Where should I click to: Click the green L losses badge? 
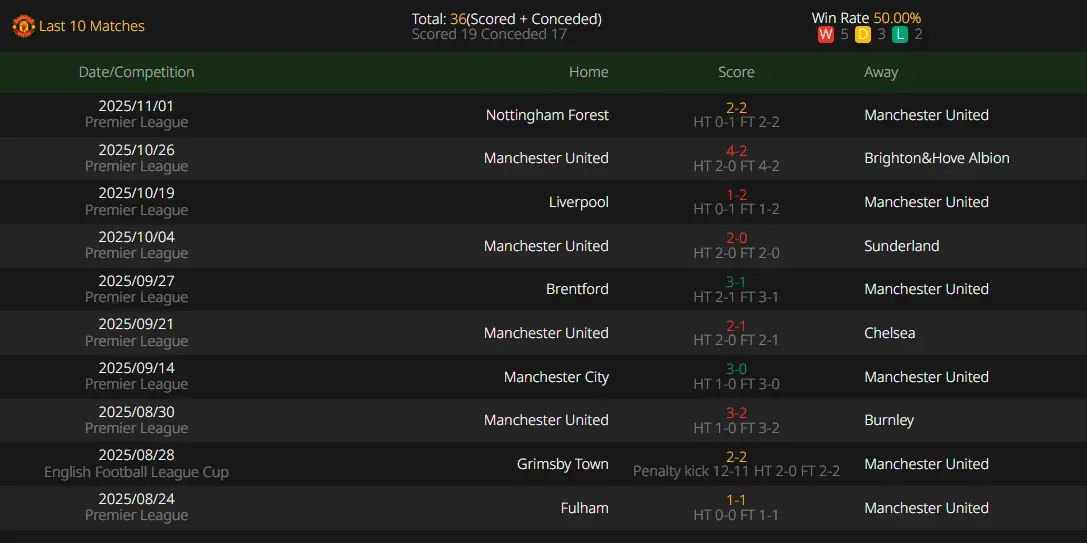pyautogui.click(x=900, y=35)
